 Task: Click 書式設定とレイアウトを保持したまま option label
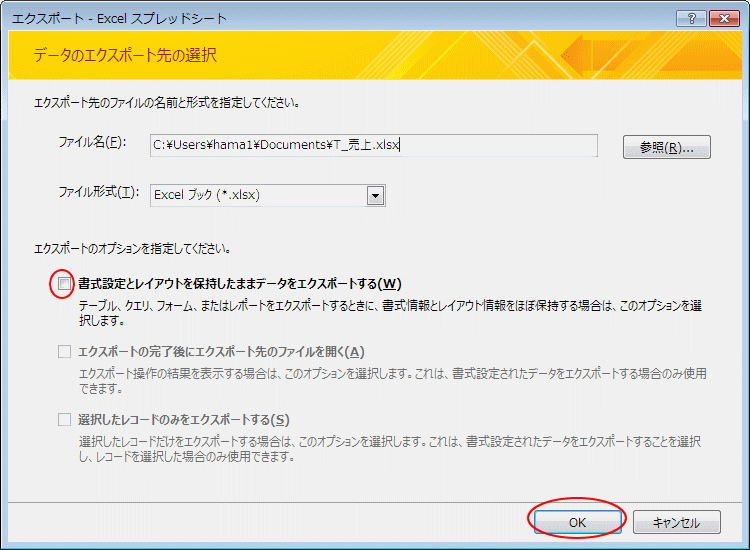[x=240, y=284]
